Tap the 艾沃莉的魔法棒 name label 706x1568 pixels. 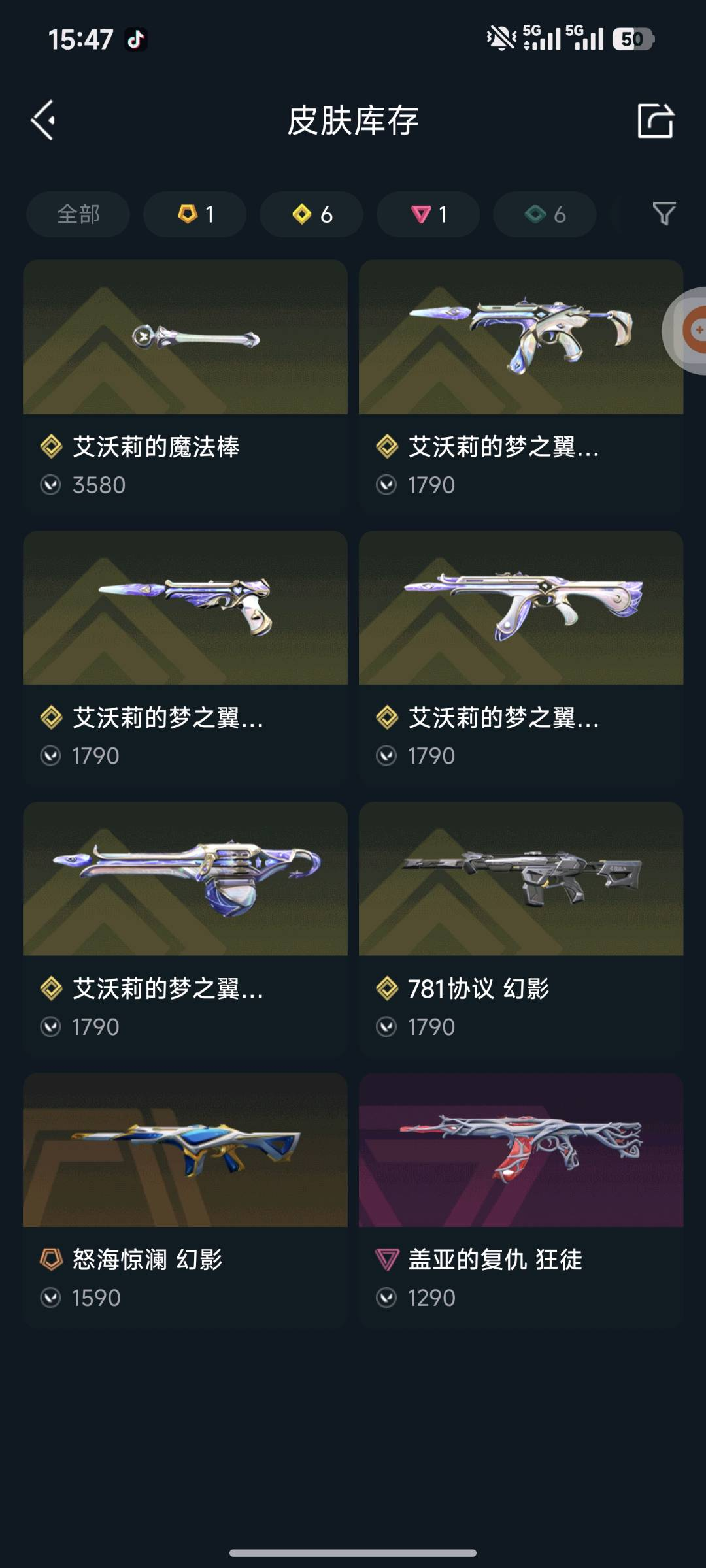(x=156, y=447)
